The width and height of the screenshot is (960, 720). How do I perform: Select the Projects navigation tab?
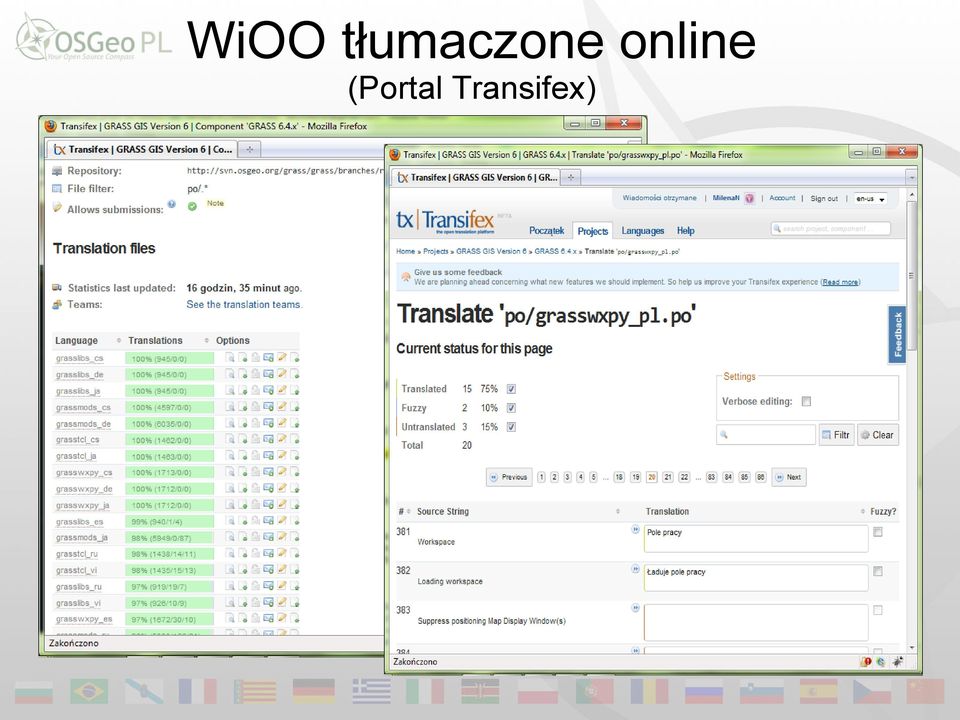[593, 231]
